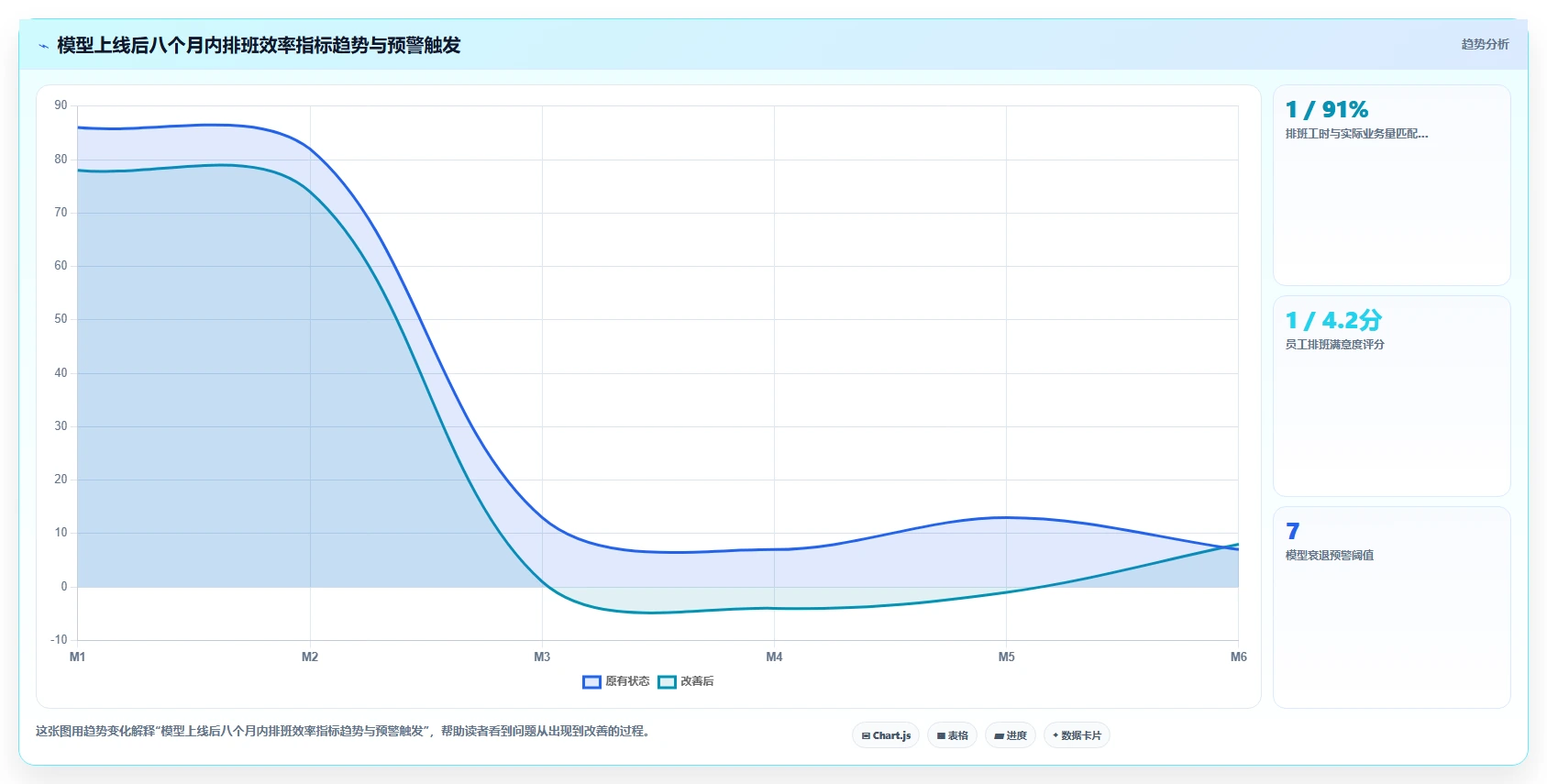Click the 50 y-axis tick label

[x=61, y=319]
